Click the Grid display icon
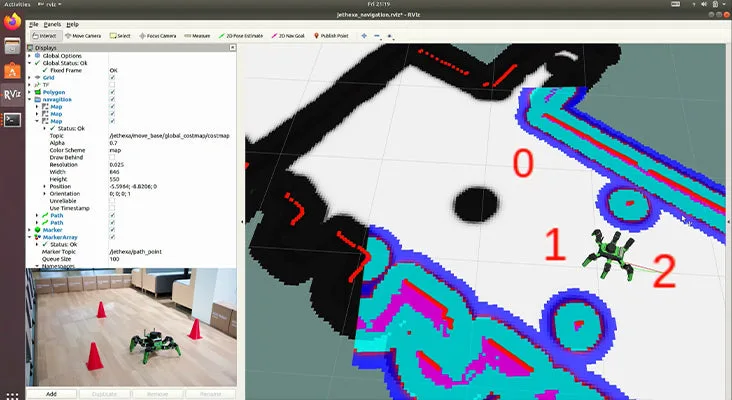The width and height of the screenshot is (732, 400). [38, 77]
